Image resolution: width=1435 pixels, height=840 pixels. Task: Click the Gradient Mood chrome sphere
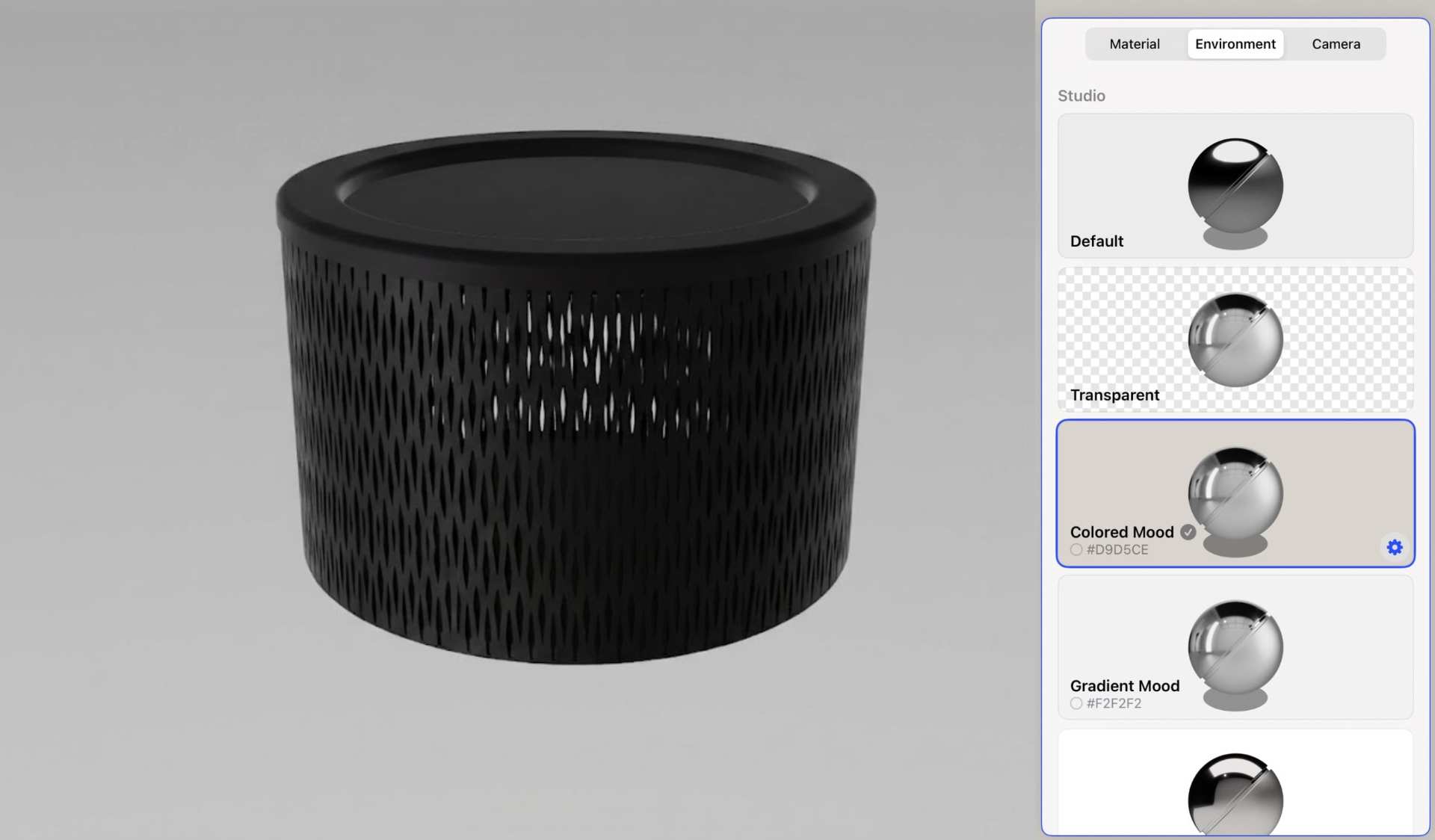(x=1235, y=647)
